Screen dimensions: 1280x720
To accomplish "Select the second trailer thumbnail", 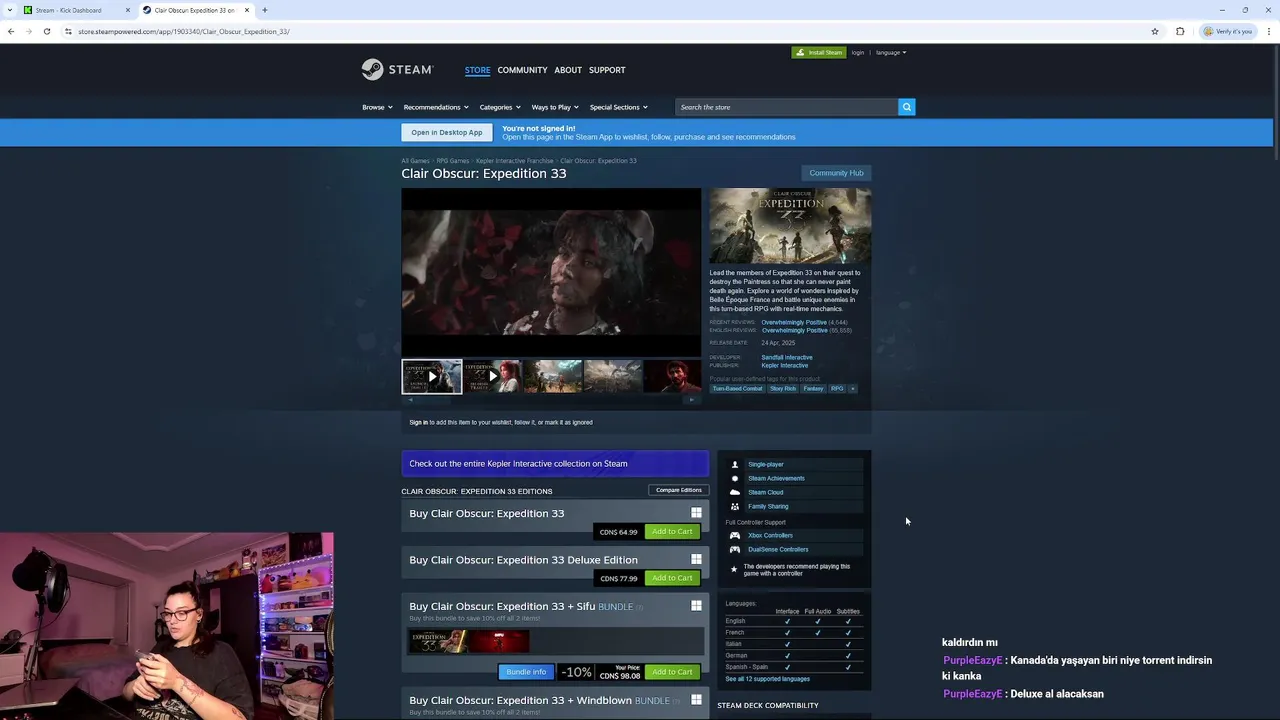I will (x=492, y=376).
